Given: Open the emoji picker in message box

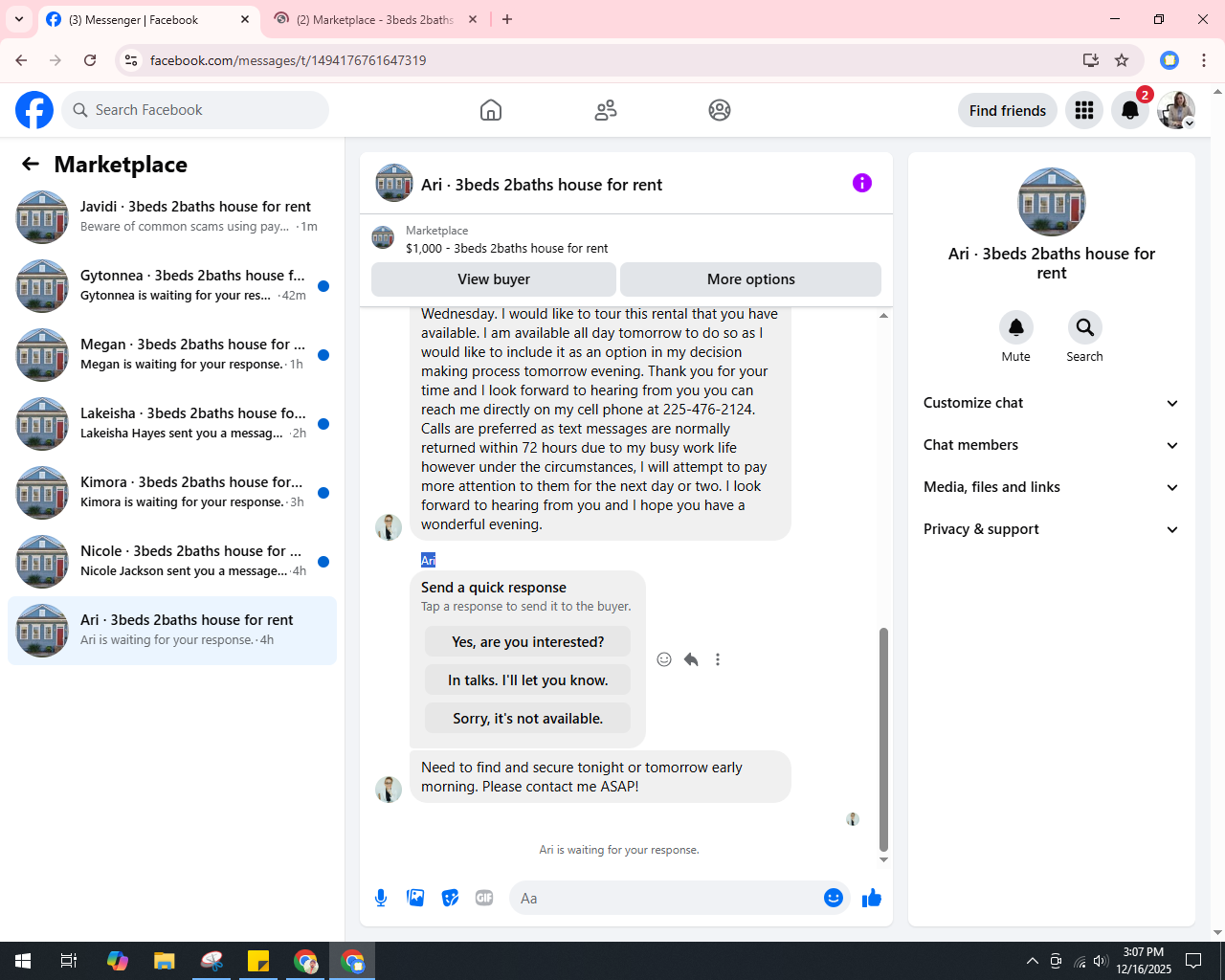Looking at the screenshot, I should [834, 898].
